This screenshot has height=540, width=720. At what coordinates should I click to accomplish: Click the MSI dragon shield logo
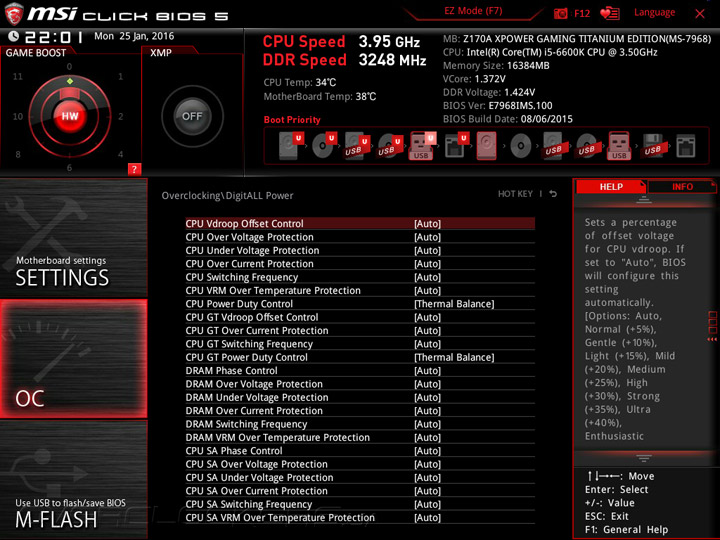click(14, 13)
